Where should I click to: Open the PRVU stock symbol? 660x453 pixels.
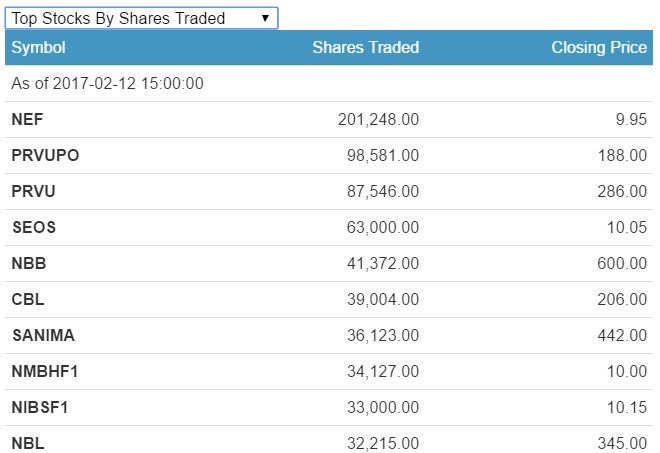point(33,191)
